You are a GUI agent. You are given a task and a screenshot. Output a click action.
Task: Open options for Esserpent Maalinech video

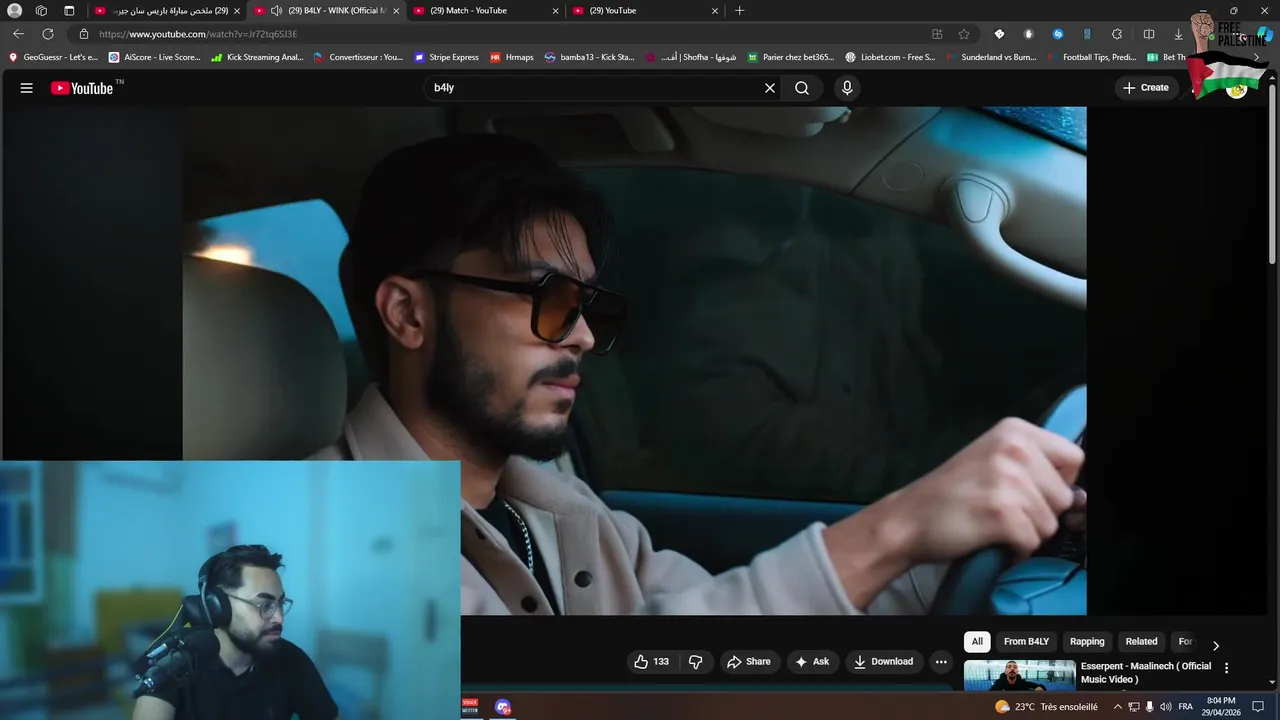pos(1226,668)
